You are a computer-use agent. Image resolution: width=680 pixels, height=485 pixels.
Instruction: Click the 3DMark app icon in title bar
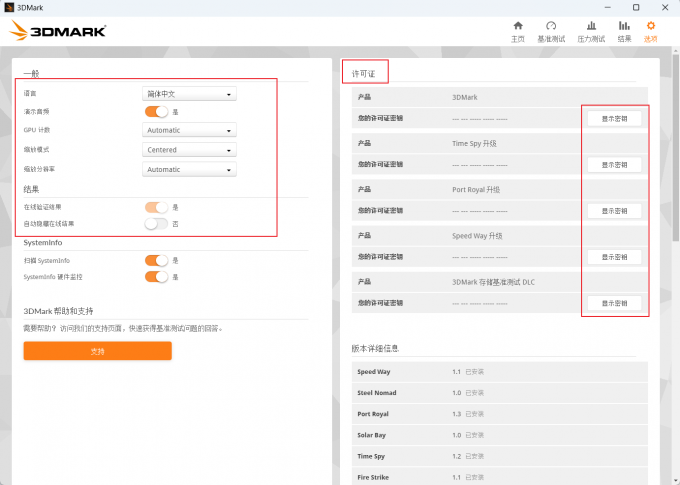pos(9,7)
